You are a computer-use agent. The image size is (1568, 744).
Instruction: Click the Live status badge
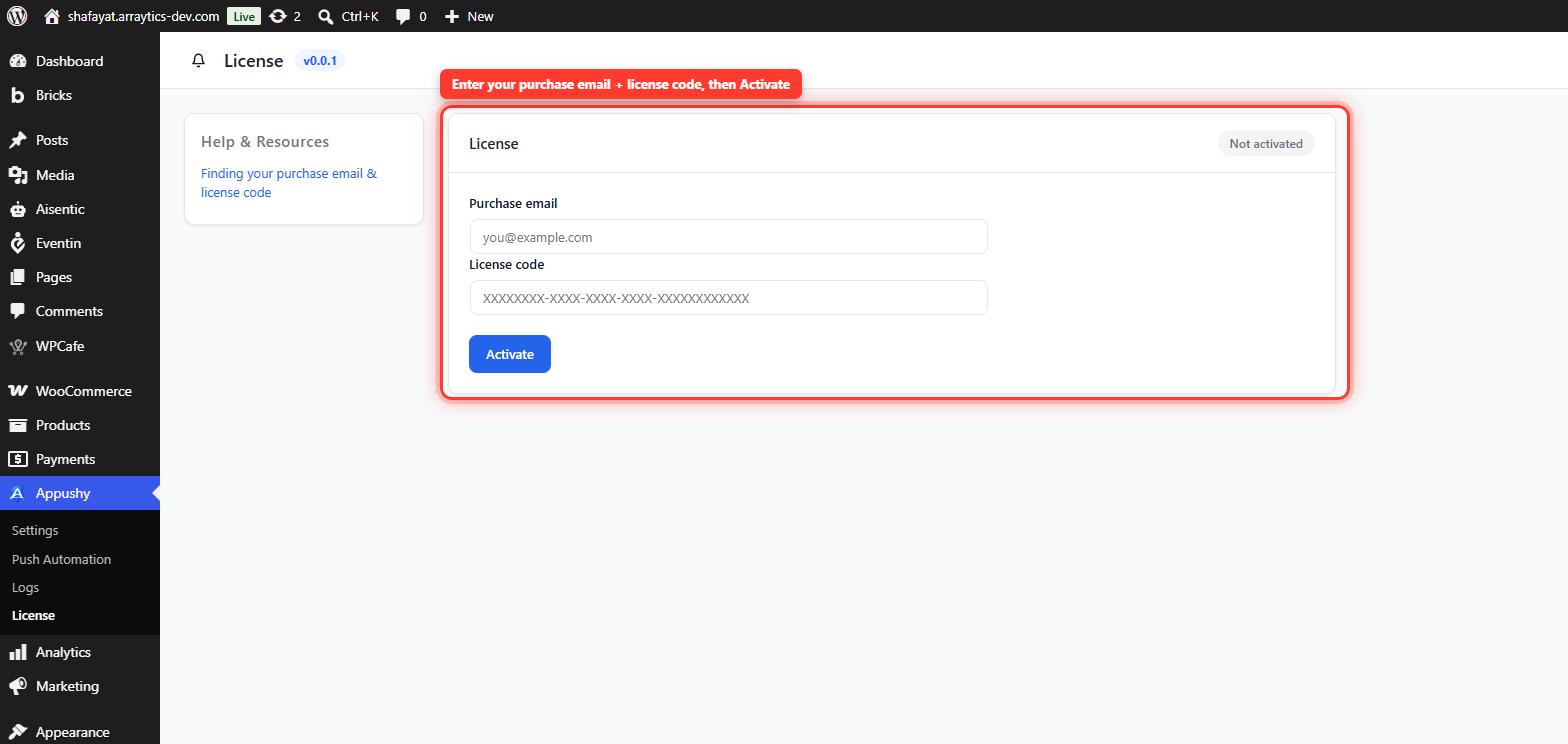coord(244,16)
